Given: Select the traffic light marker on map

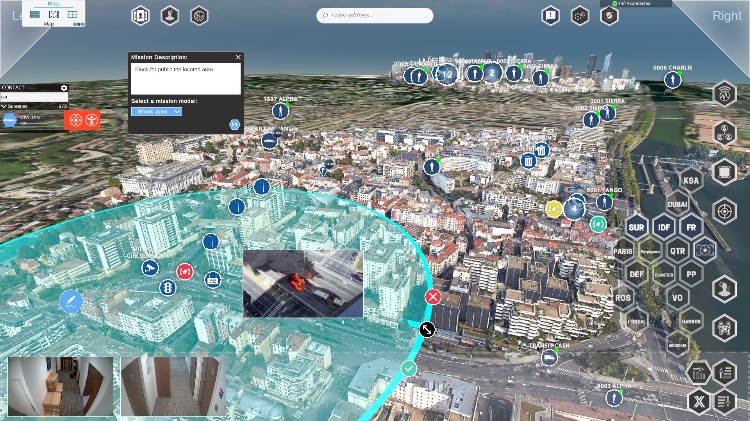Looking at the screenshot, I should tap(168, 288).
